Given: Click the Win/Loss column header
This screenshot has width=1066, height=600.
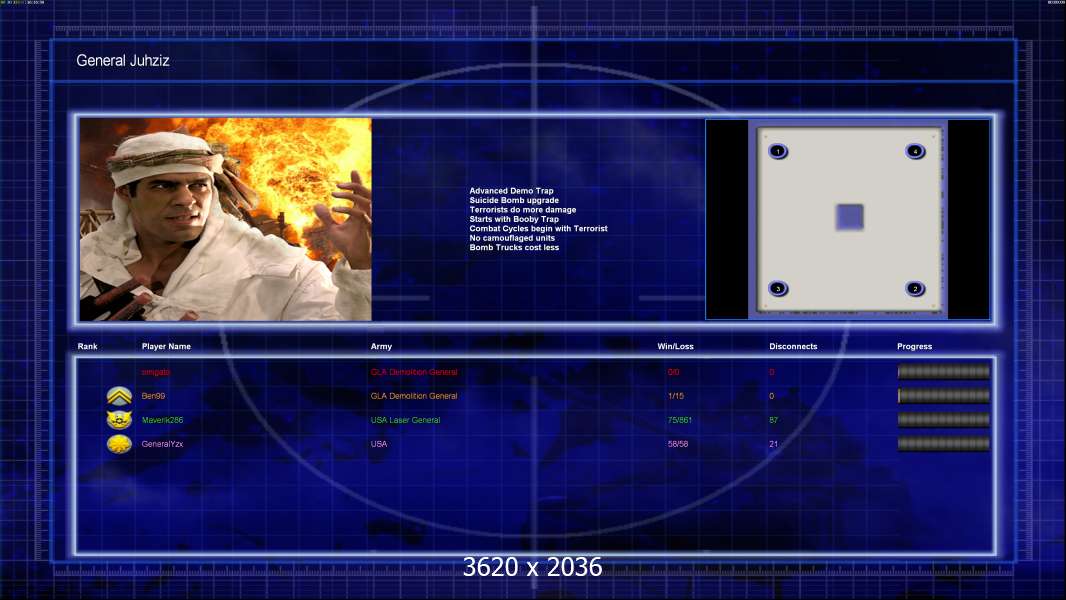Looking at the screenshot, I should pyautogui.click(x=675, y=347).
